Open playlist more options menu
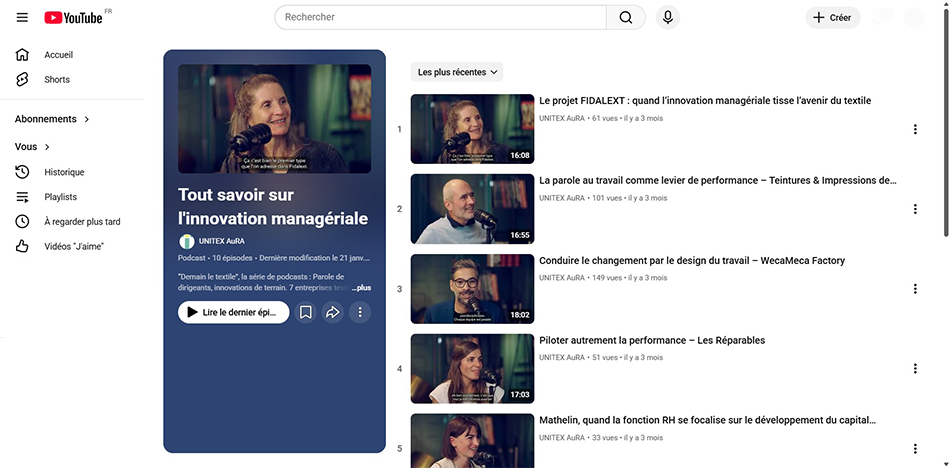Image resolution: width=950 pixels, height=468 pixels. click(x=360, y=313)
